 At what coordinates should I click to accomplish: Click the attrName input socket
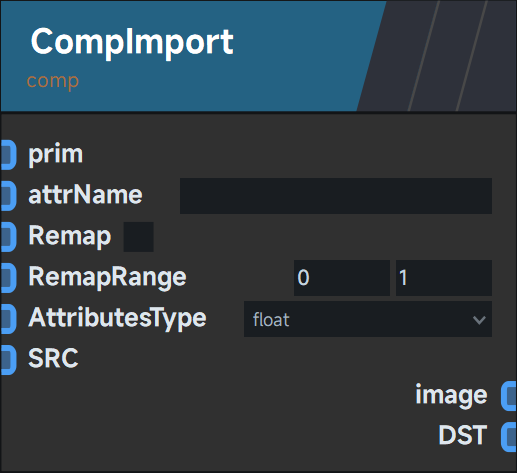[x=8, y=196]
